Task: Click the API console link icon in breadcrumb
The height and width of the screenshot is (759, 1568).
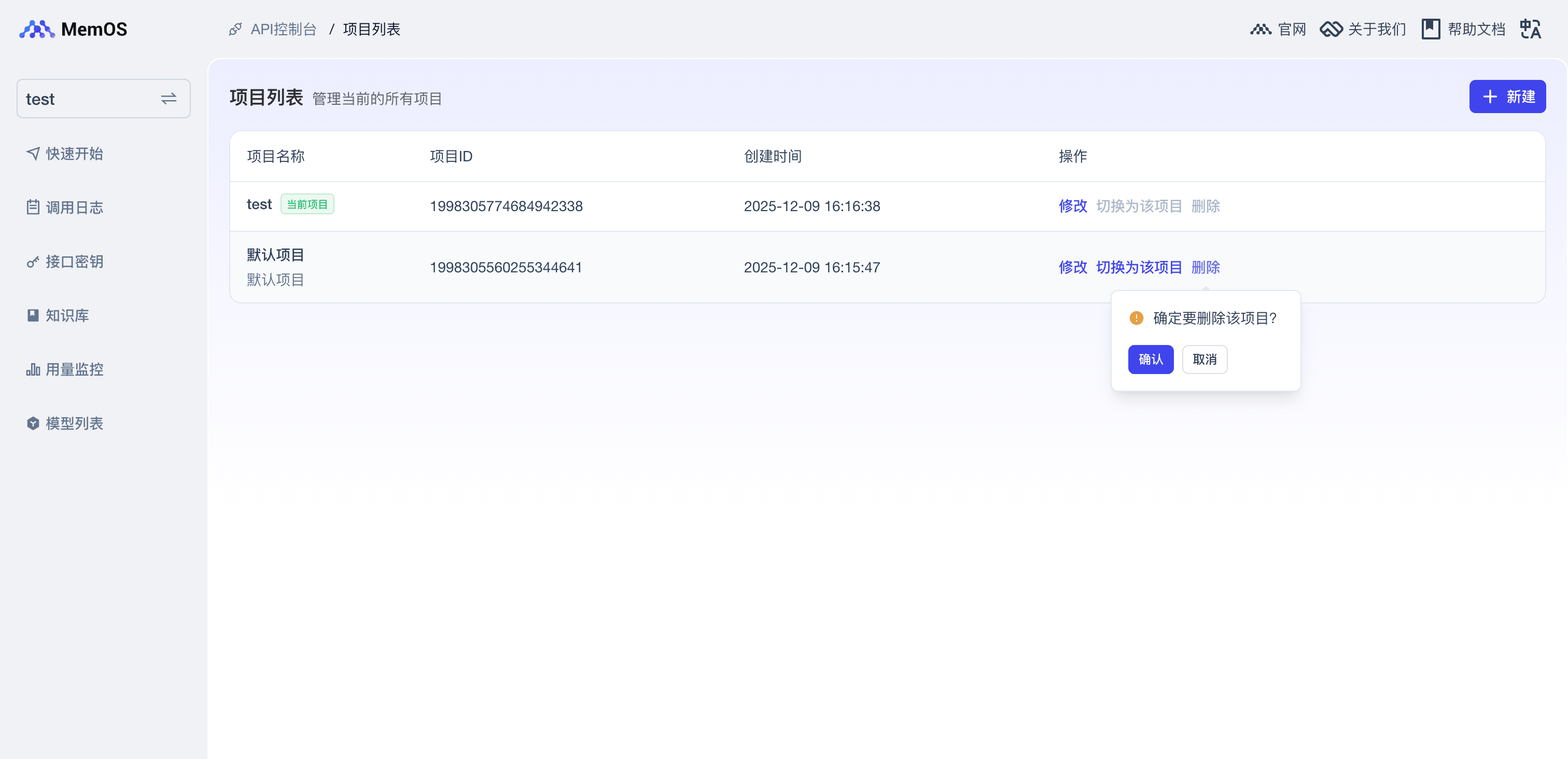Action: coord(235,29)
